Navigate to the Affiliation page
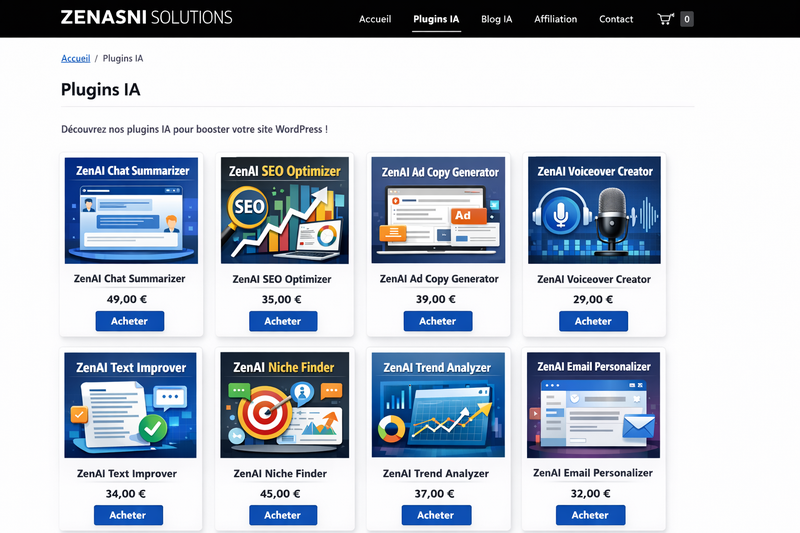The height and width of the screenshot is (533, 800). pyautogui.click(x=555, y=19)
